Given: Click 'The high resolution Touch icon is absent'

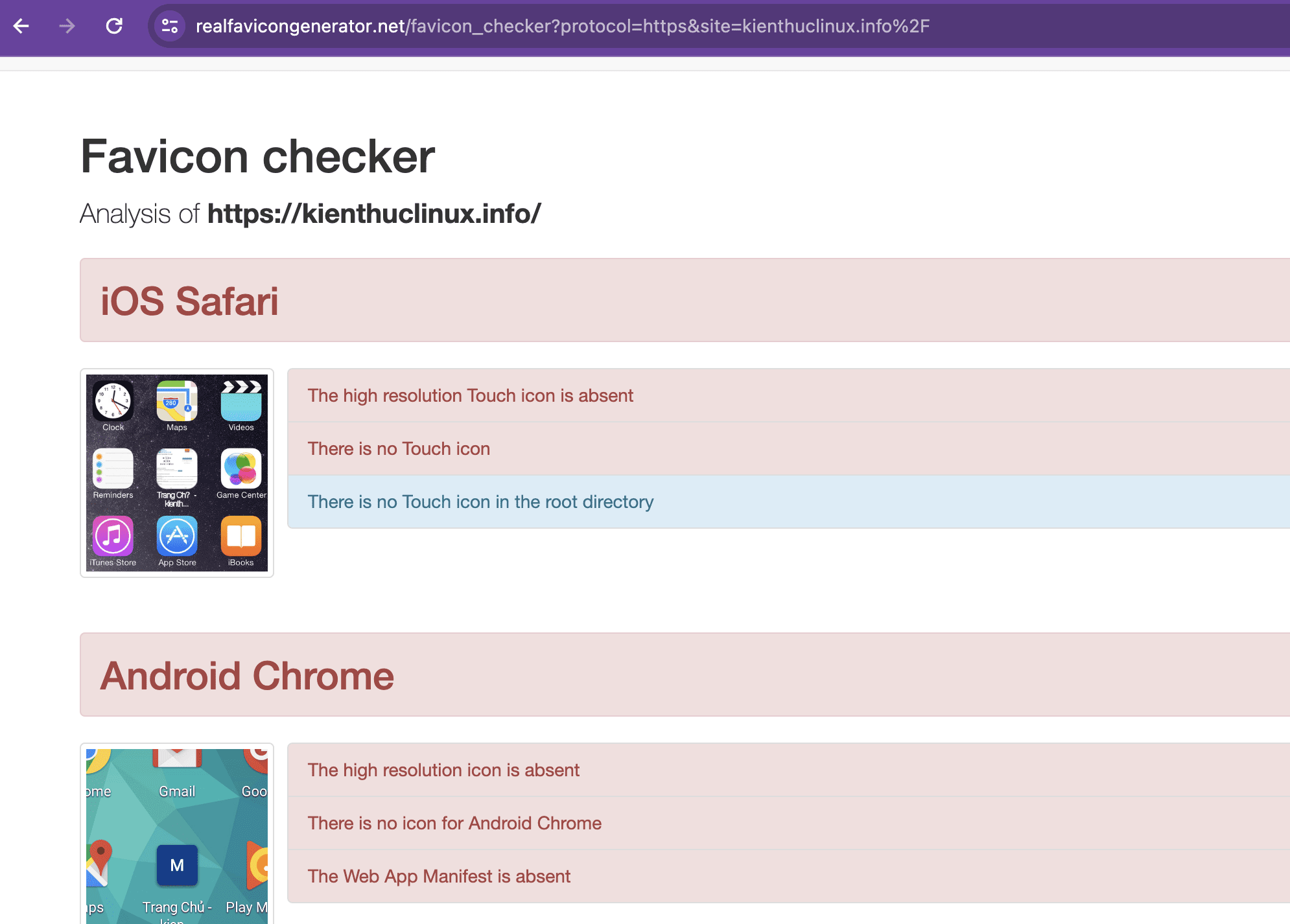Looking at the screenshot, I should point(470,395).
